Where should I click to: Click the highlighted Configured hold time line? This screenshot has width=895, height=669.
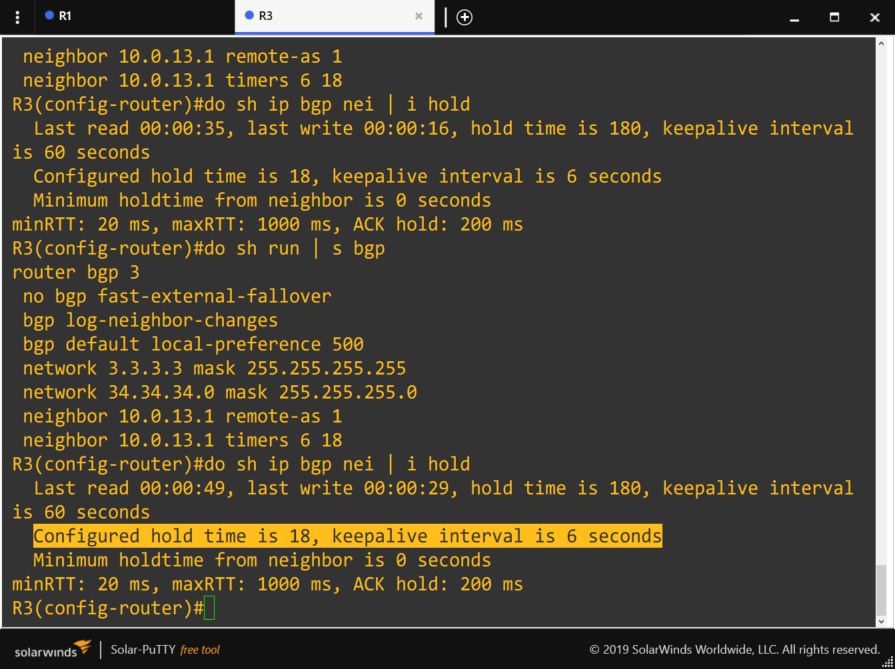click(x=347, y=536)
